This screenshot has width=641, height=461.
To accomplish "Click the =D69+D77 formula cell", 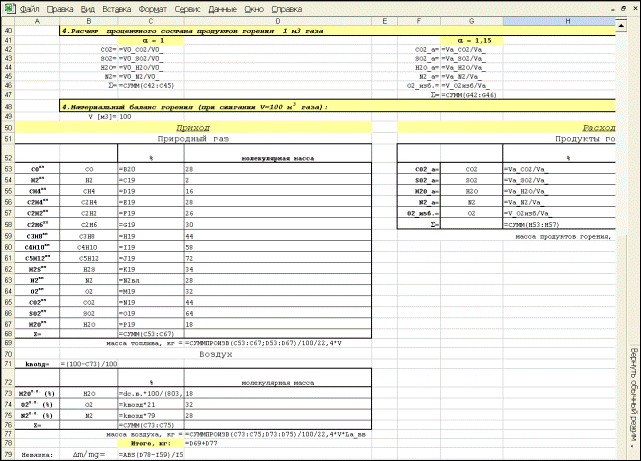I will tap(278, 443).
